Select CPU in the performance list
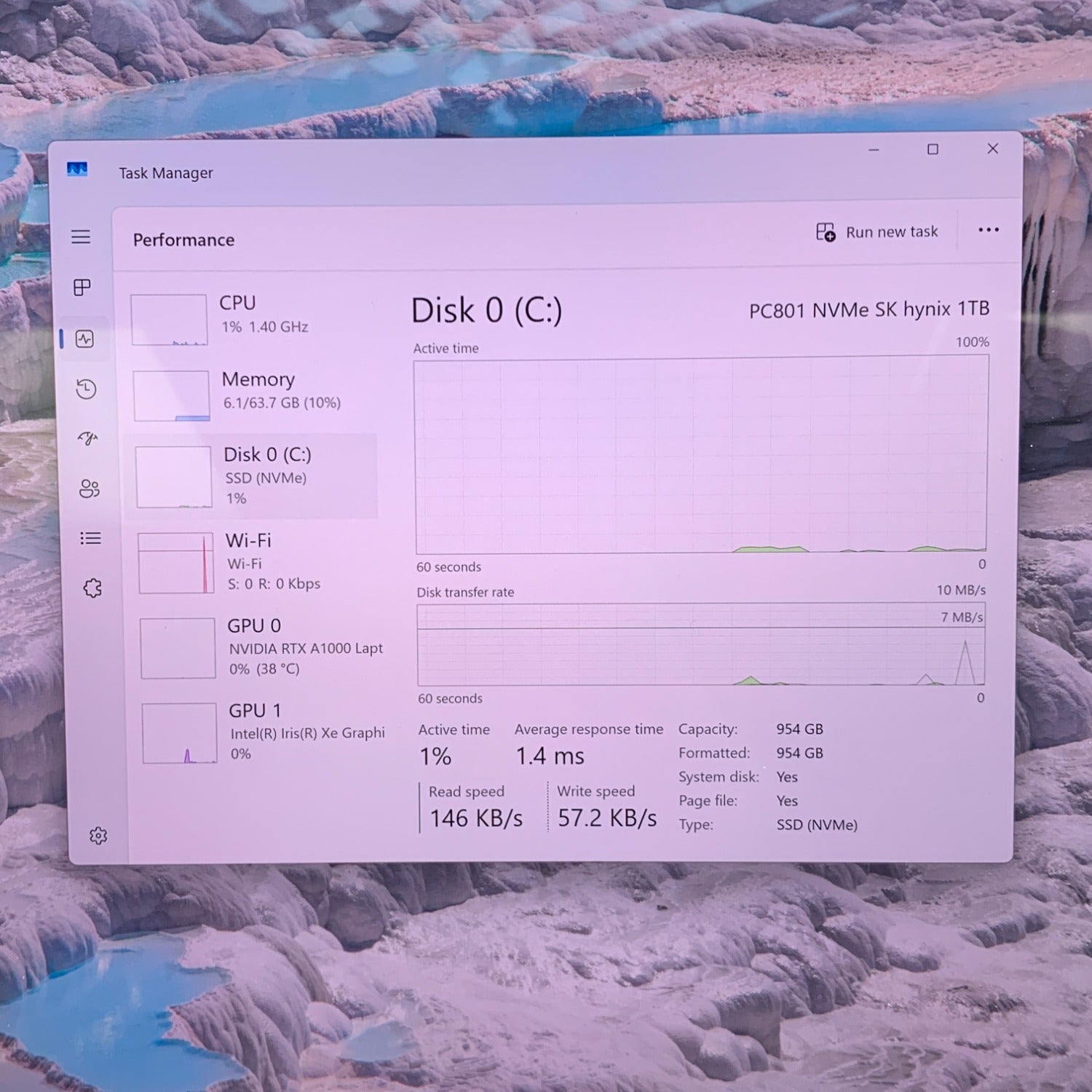This screenshot has height=1092, width=1092. 248,318
